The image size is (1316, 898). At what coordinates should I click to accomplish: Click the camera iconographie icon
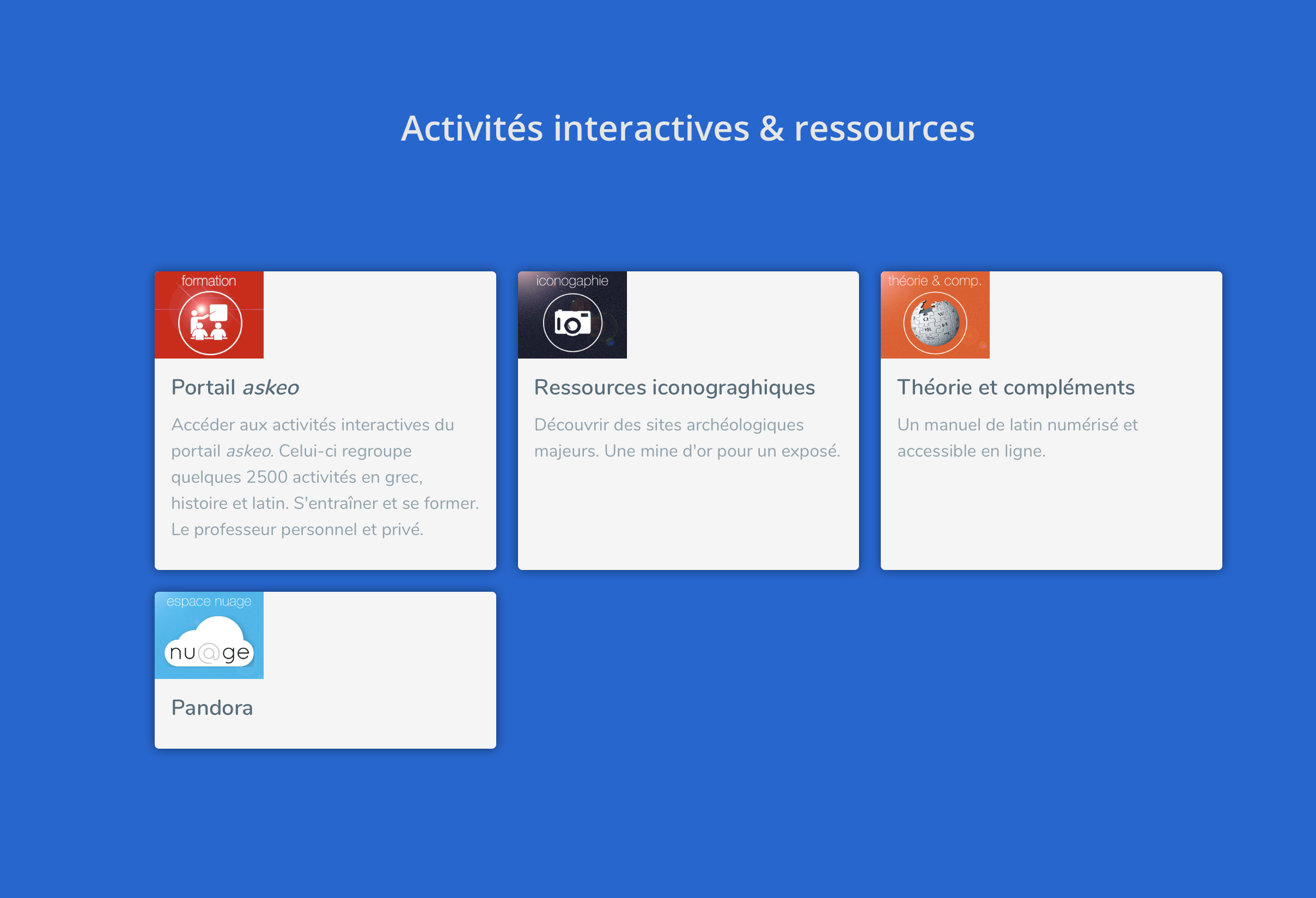pyautogui.click(x=572, y=323)
